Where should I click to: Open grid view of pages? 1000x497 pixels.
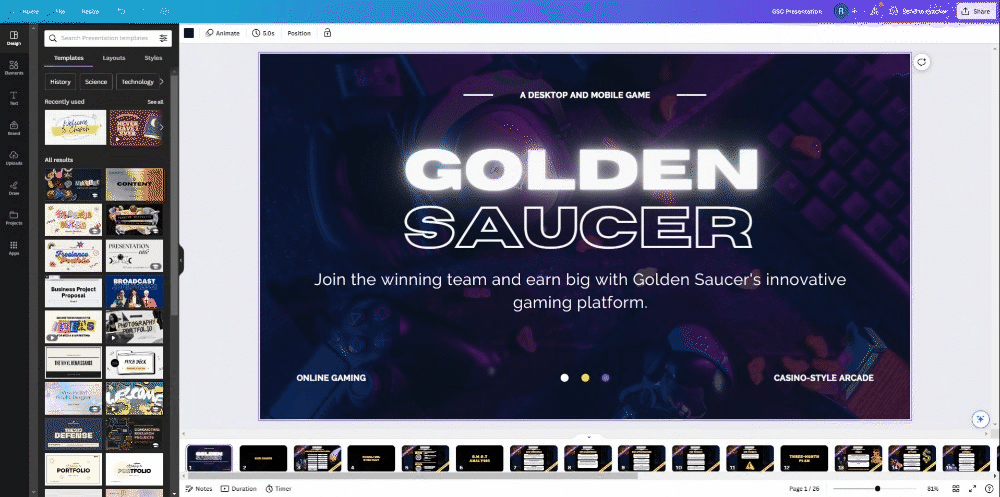click(955, 489)
